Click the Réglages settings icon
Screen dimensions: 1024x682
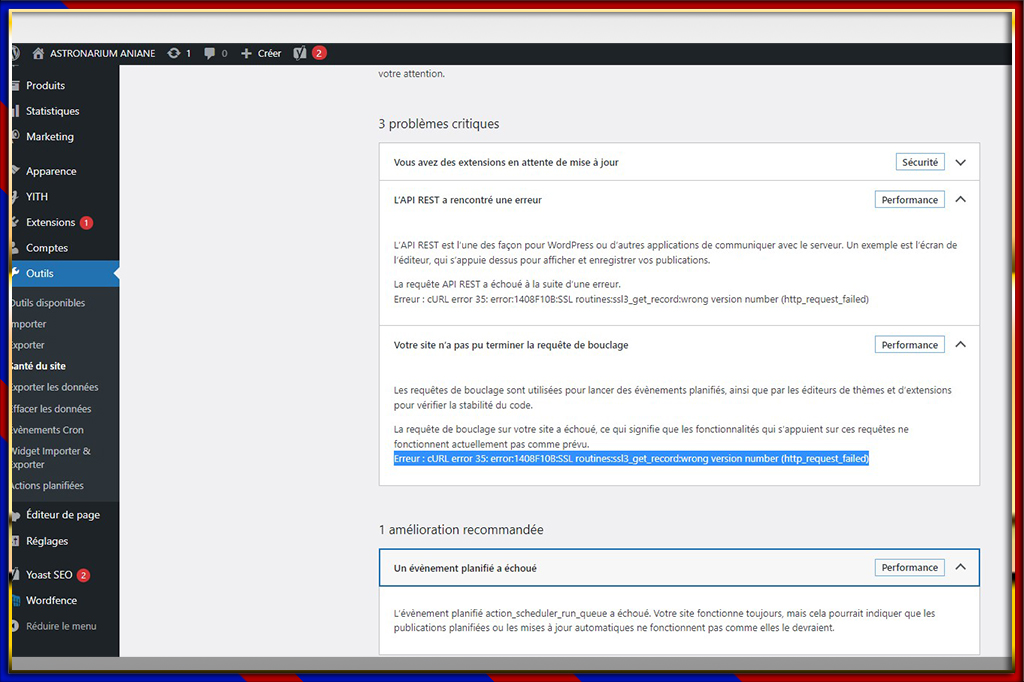16,541
